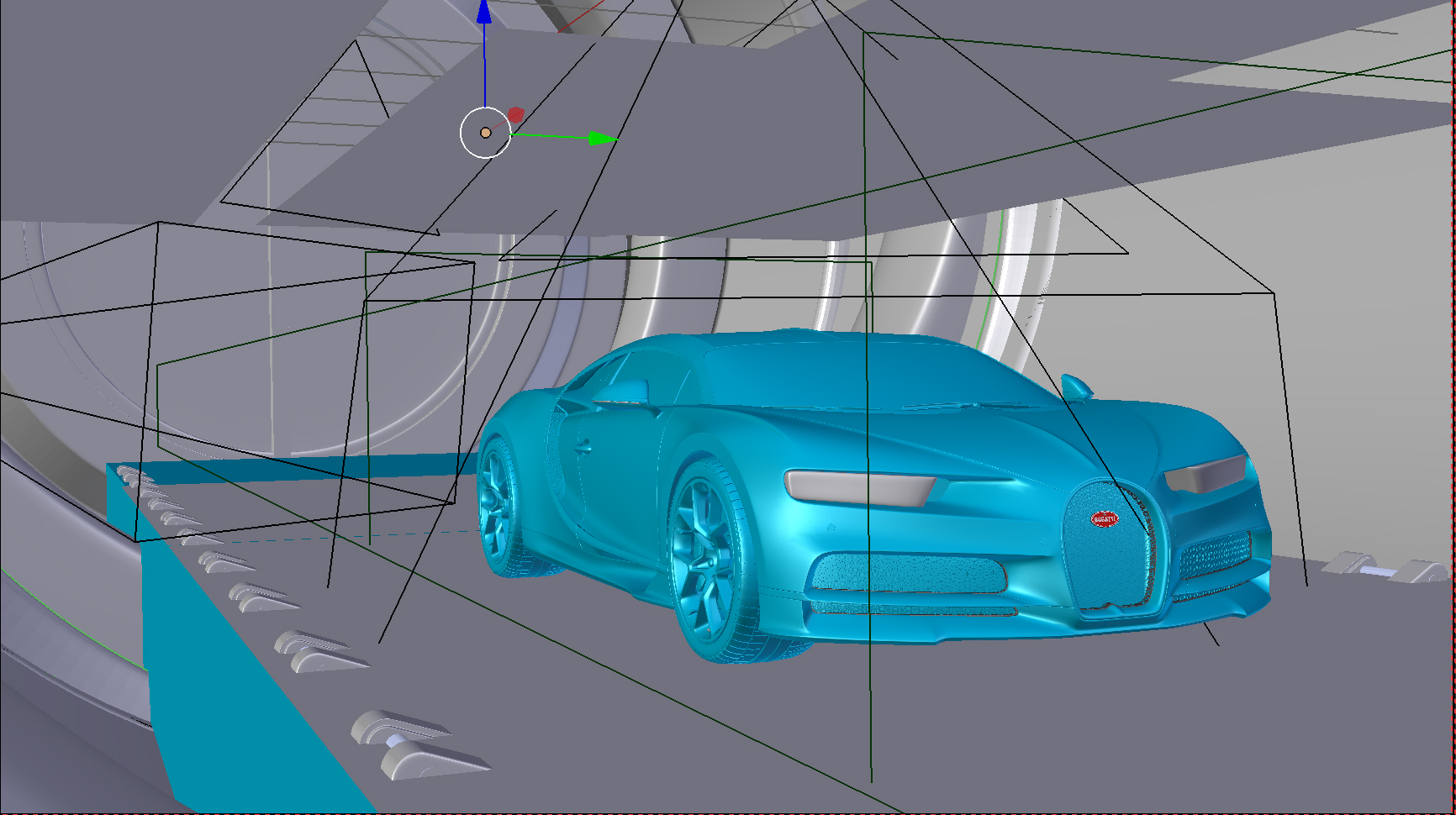Click the door handle on the car's side
1456x815 pixels.
click(582, 446)
